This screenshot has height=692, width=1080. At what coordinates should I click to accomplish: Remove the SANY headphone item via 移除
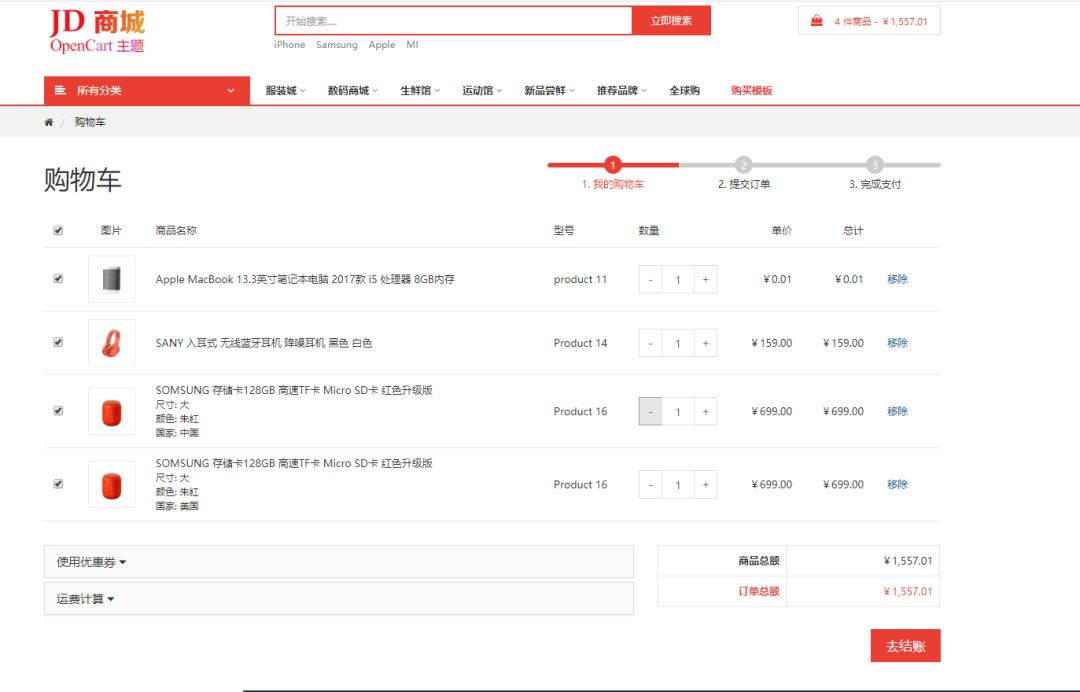(897, 343)
